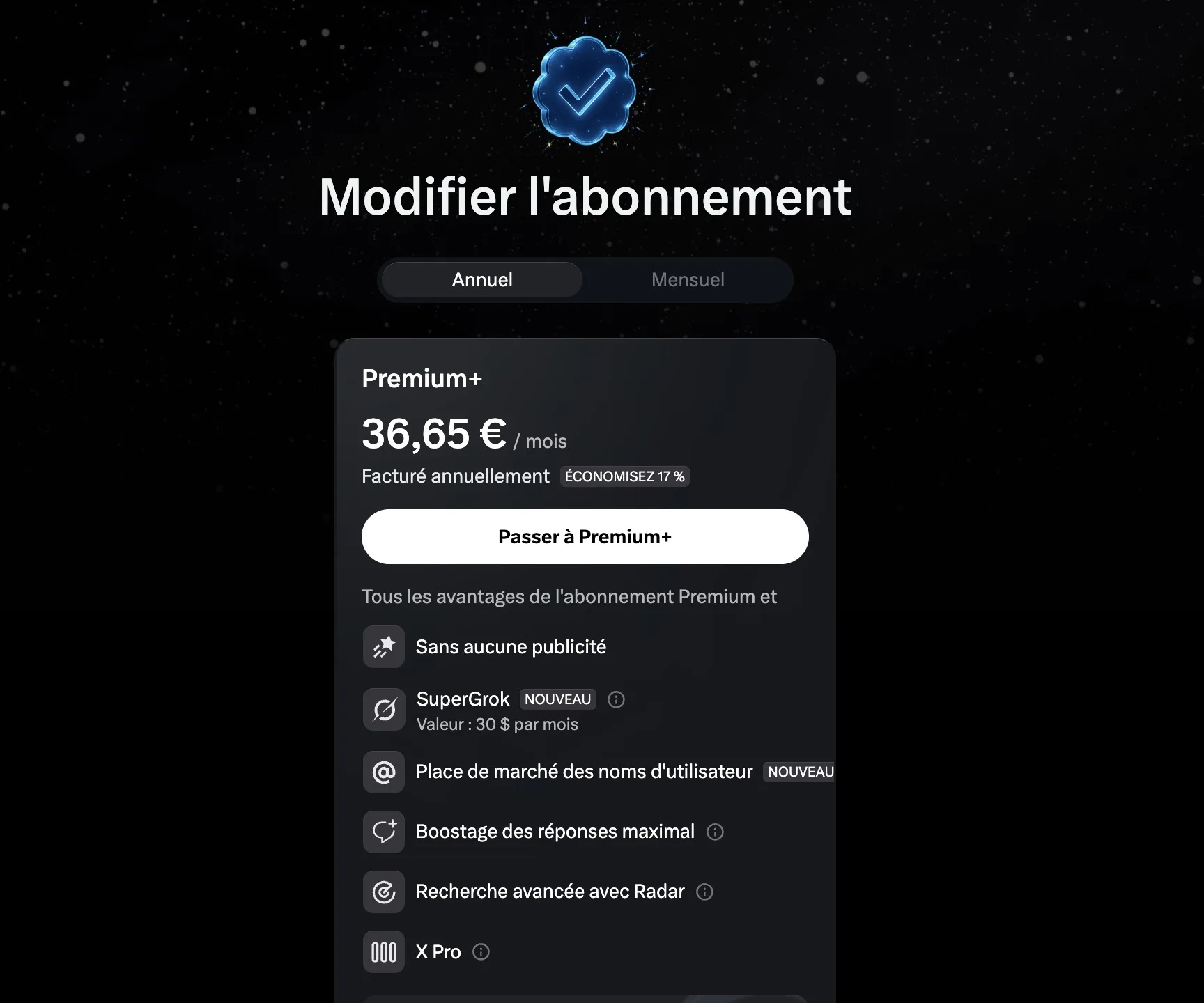Image resolution: width=1204 pixels, height=1003 pixels.
Task: Show info for Boostage des réponses maximal
Action: (715, 832)
